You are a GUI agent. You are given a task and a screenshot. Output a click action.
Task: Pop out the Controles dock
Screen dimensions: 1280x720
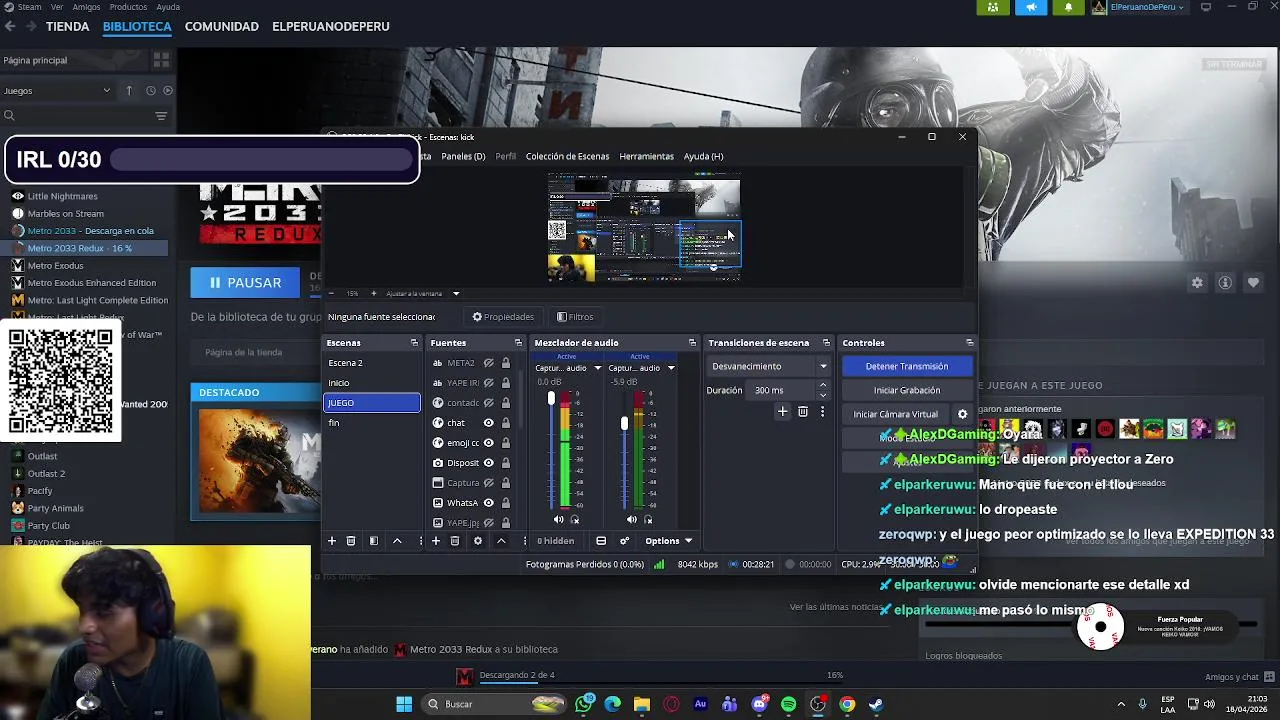[969, 343]
